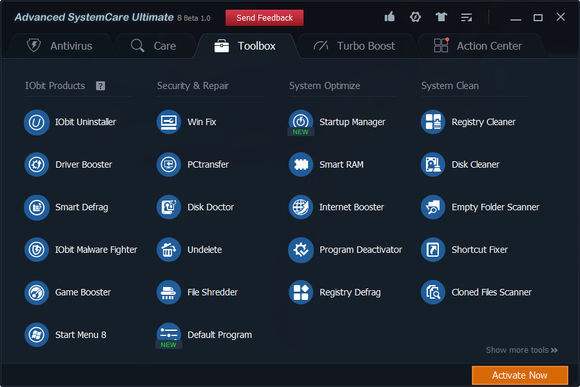
Task: Click the File Shredder label
Action: click(212, 292)
